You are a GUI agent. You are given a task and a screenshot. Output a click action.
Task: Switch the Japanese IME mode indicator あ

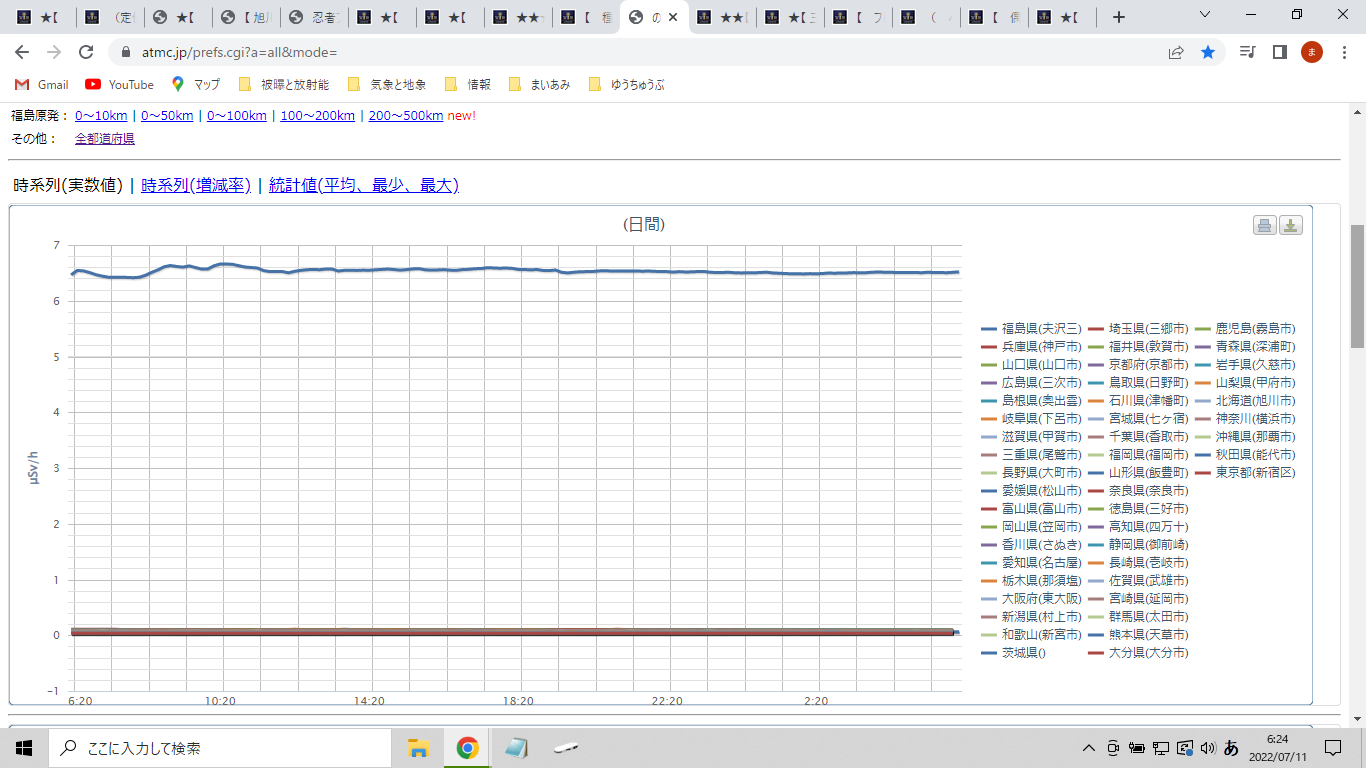[x=1231, y=748]
